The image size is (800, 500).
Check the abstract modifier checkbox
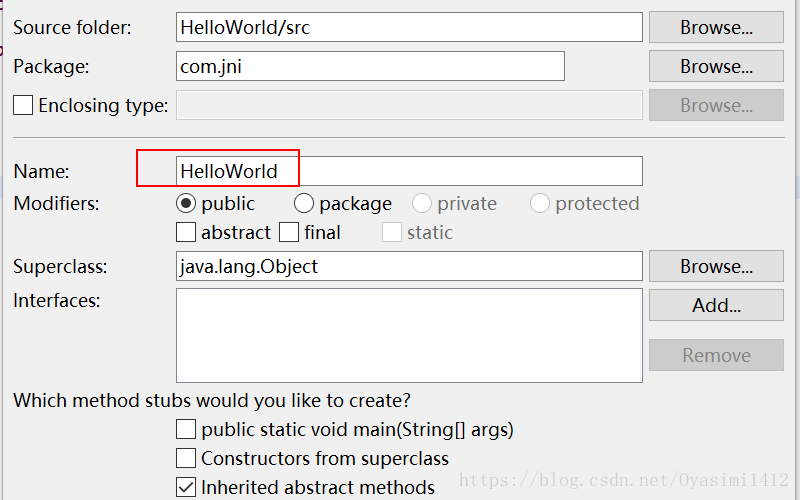coord(186,233)
